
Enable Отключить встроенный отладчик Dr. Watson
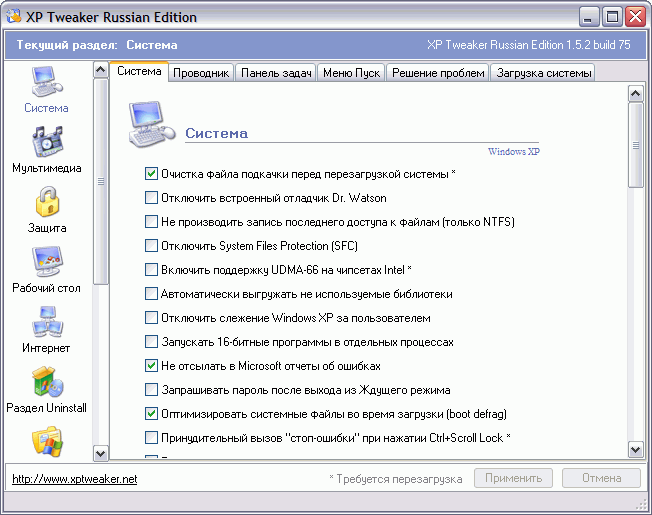151,197
